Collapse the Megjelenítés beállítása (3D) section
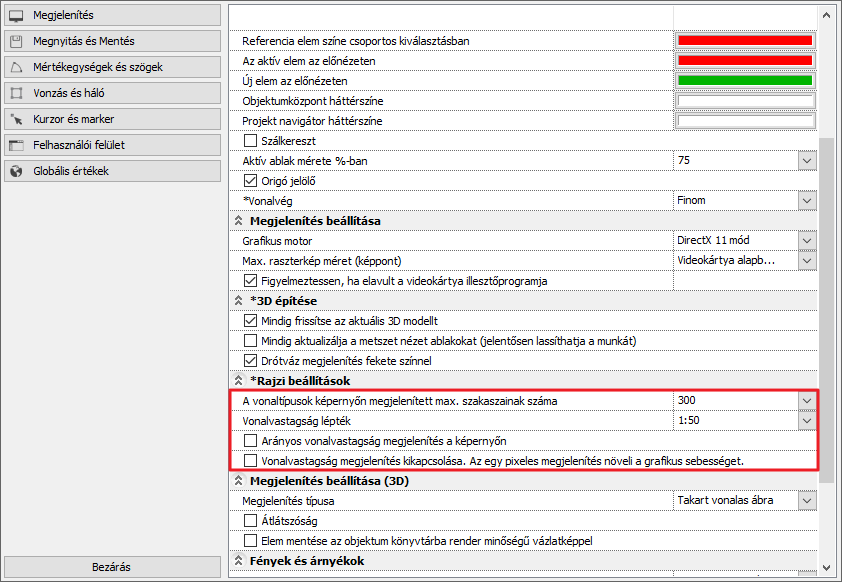Screen dimensions: 842x582 click(x=238, y=481)
